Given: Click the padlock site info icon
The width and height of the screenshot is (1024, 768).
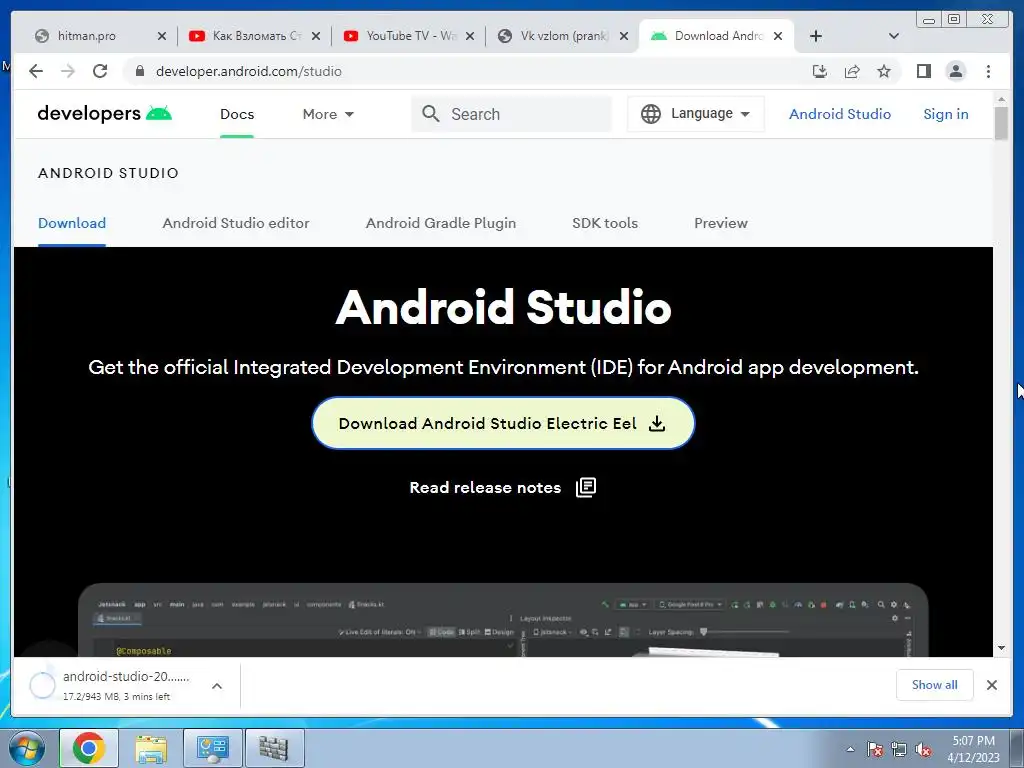Looking at the screenshot, I should 139,71.
